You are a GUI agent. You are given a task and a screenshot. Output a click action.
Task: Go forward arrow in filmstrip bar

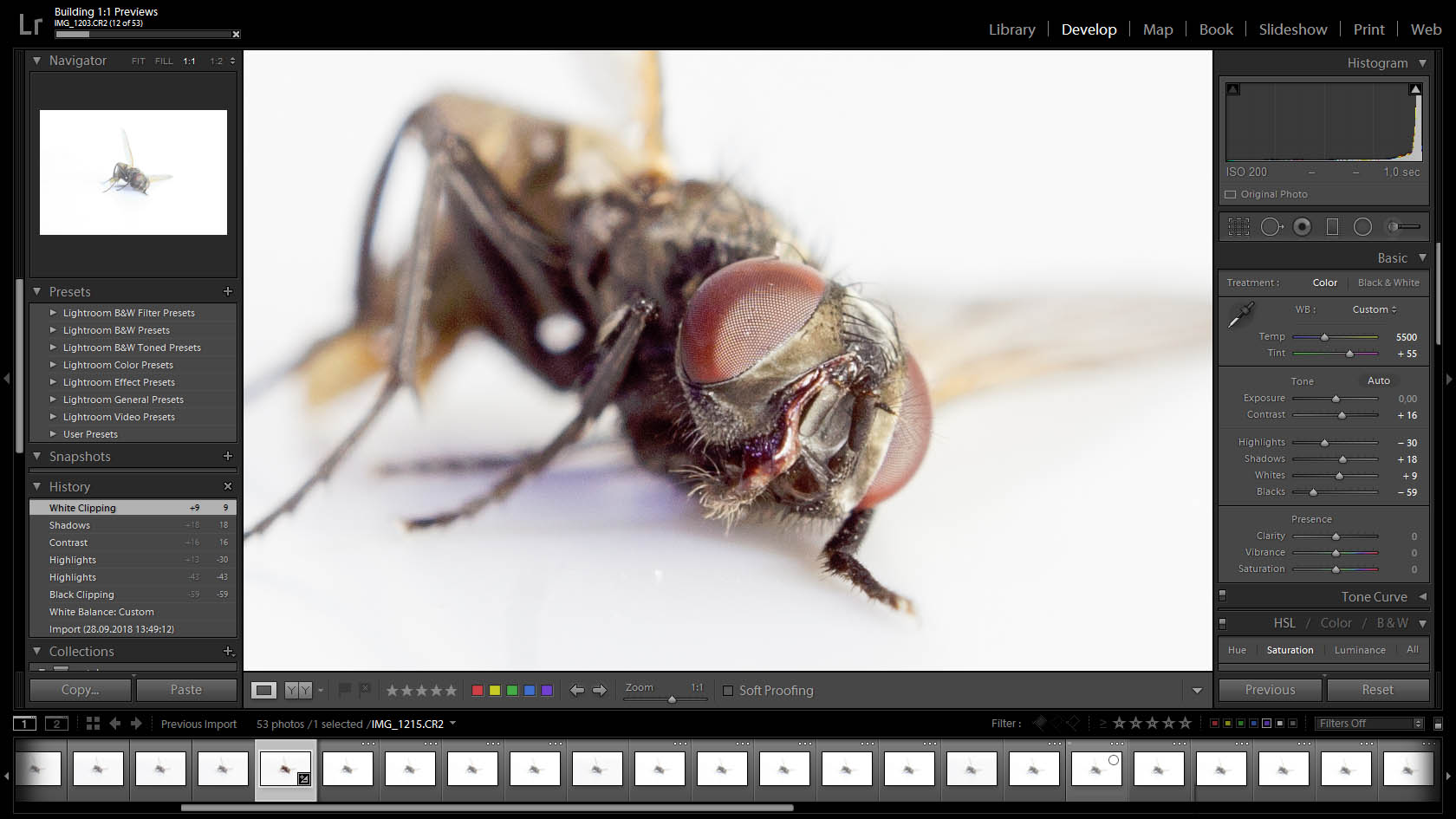point(136,724)
